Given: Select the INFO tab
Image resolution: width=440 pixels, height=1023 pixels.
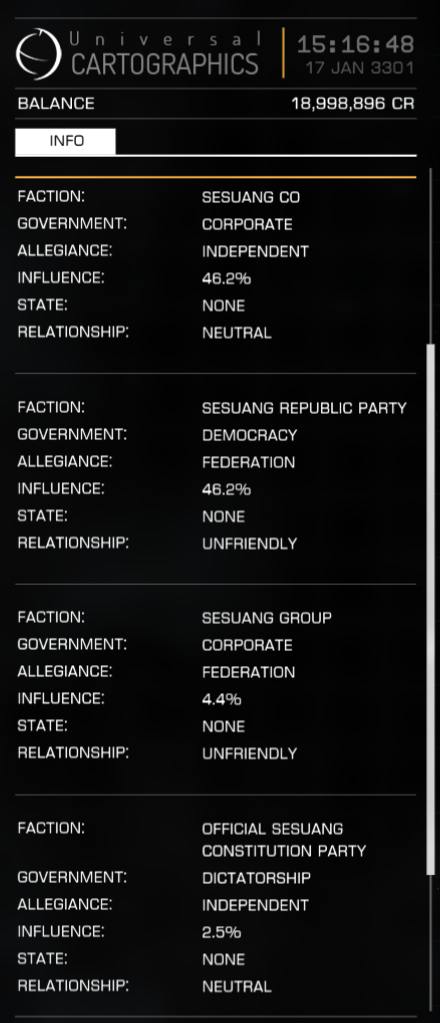Looking at the screenshot, I should coord(65,141).
